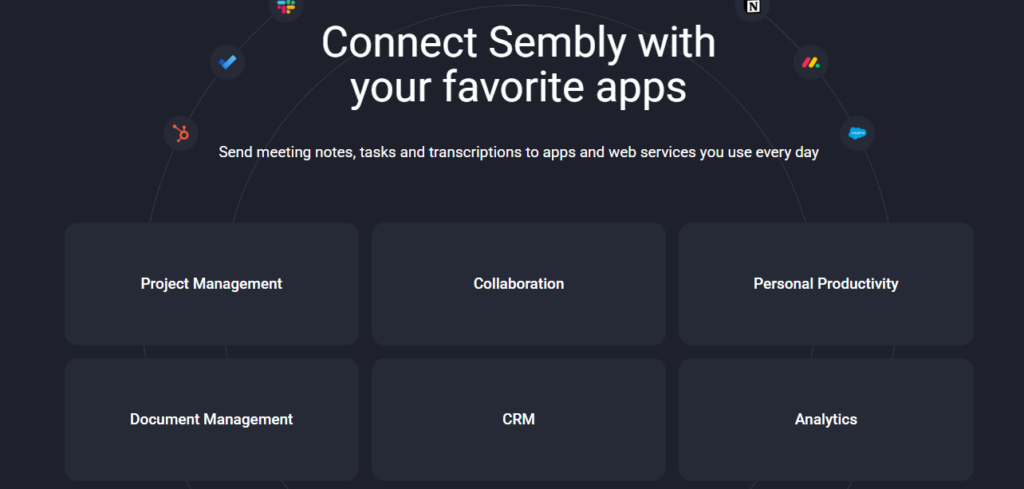Image resolution: width=1024 pixels, height=489 pixels.
Task: Click the Notion logo icon
Action: [752, 7]
